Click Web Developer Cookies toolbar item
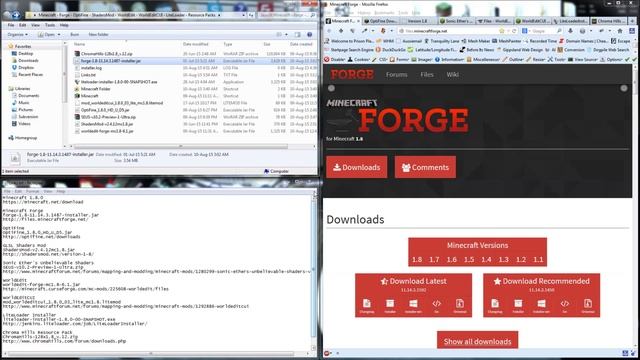The width and height of the screenshot is (640, 360). pos(359,60)
